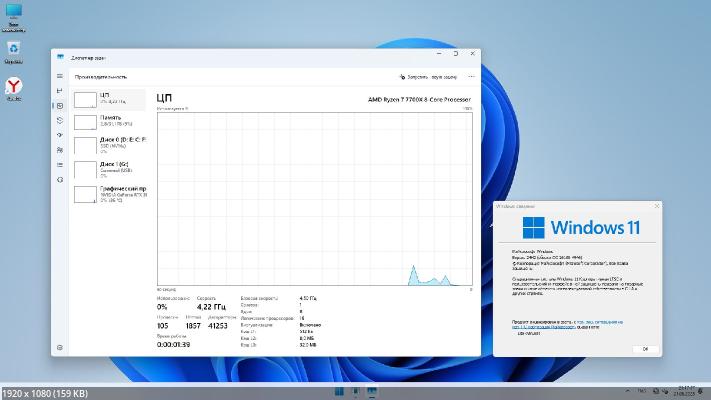Open Task Manager settings gear icon
This screenshot has height=400, width=711.
point(60,347)
